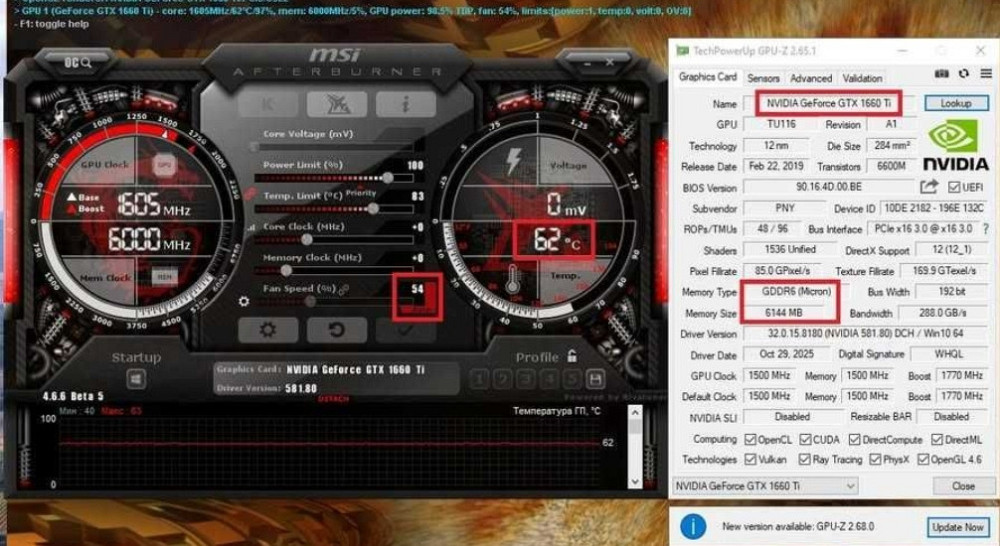Toggle the PhysX checkbox

pos(875,459)
